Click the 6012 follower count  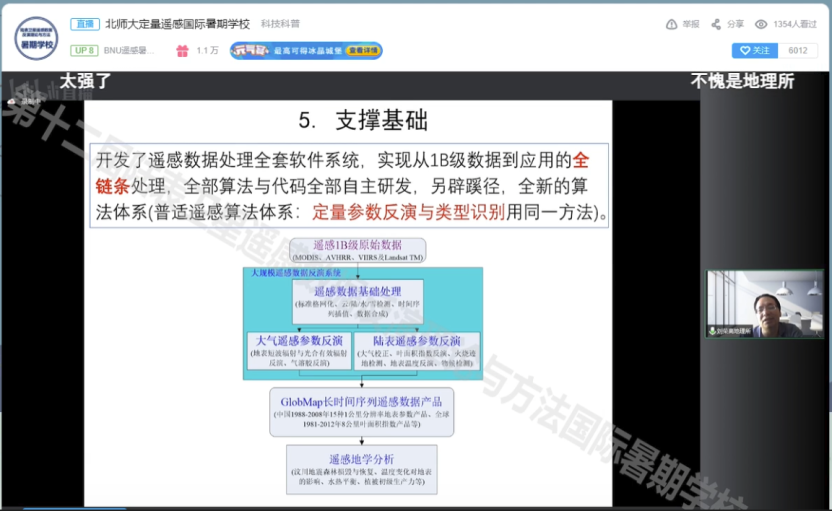(797, 50)
